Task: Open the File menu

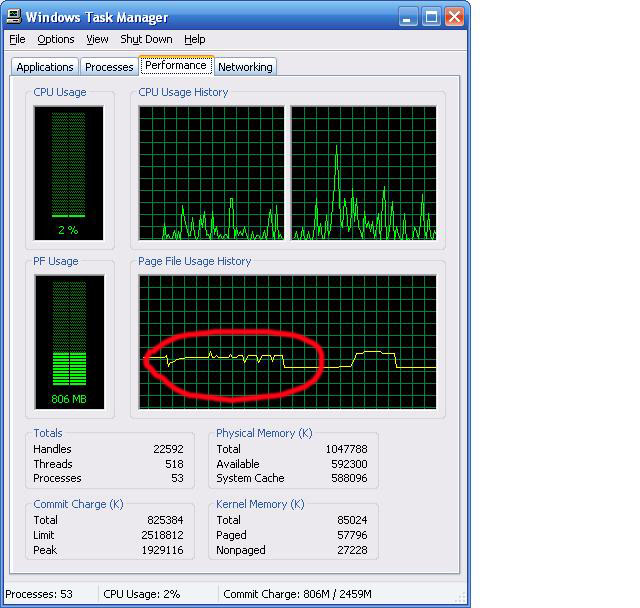Action: (17, 39)
